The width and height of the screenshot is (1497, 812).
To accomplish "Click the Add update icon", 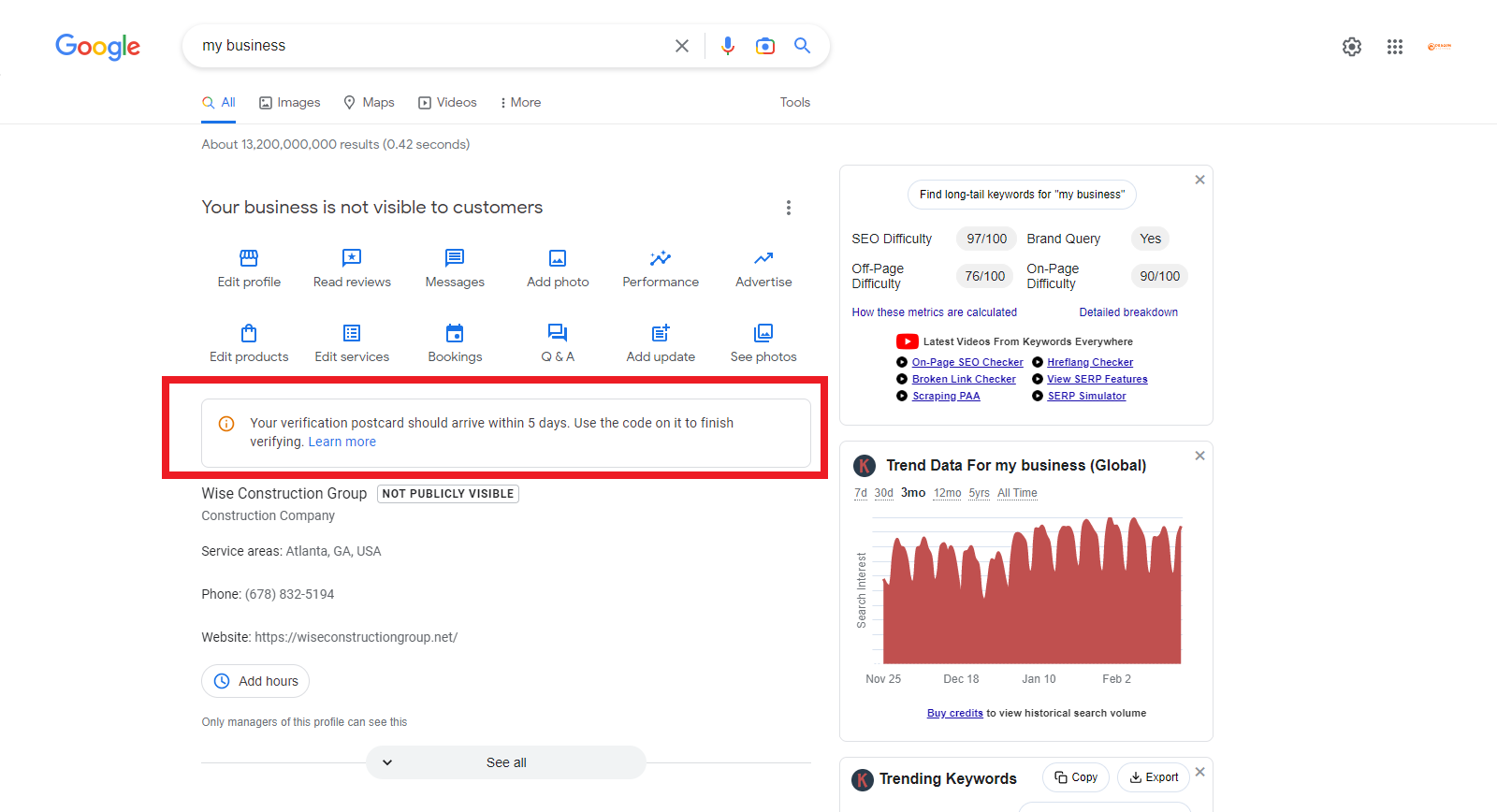I will pyautogui.click(x=661, y=333).
